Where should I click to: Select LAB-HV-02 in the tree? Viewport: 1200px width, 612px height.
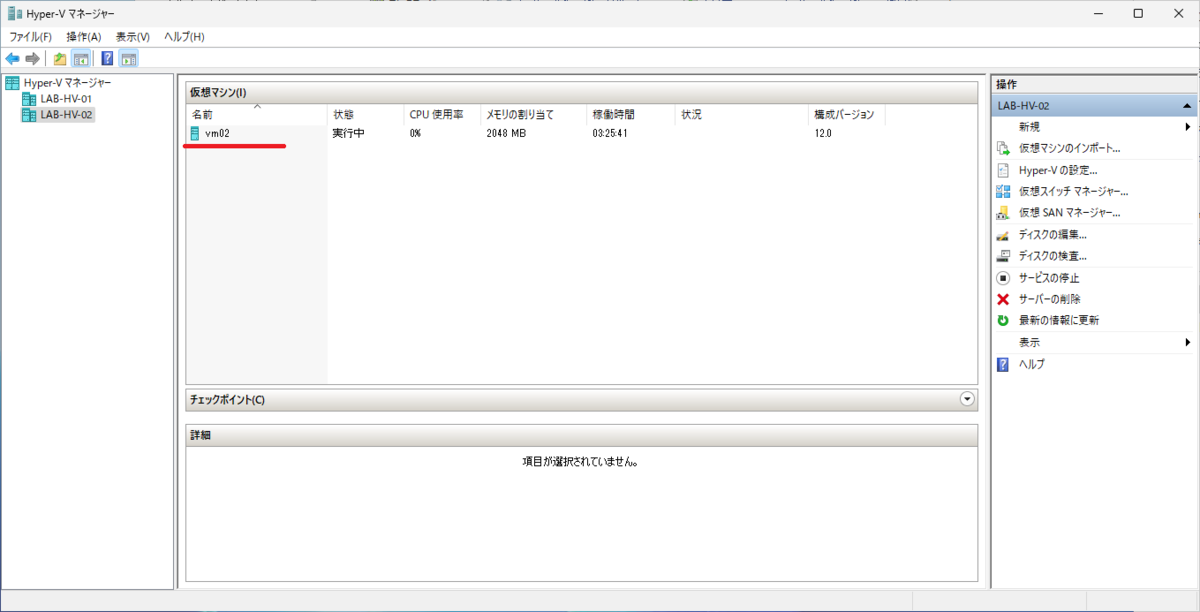pos(66,115)
